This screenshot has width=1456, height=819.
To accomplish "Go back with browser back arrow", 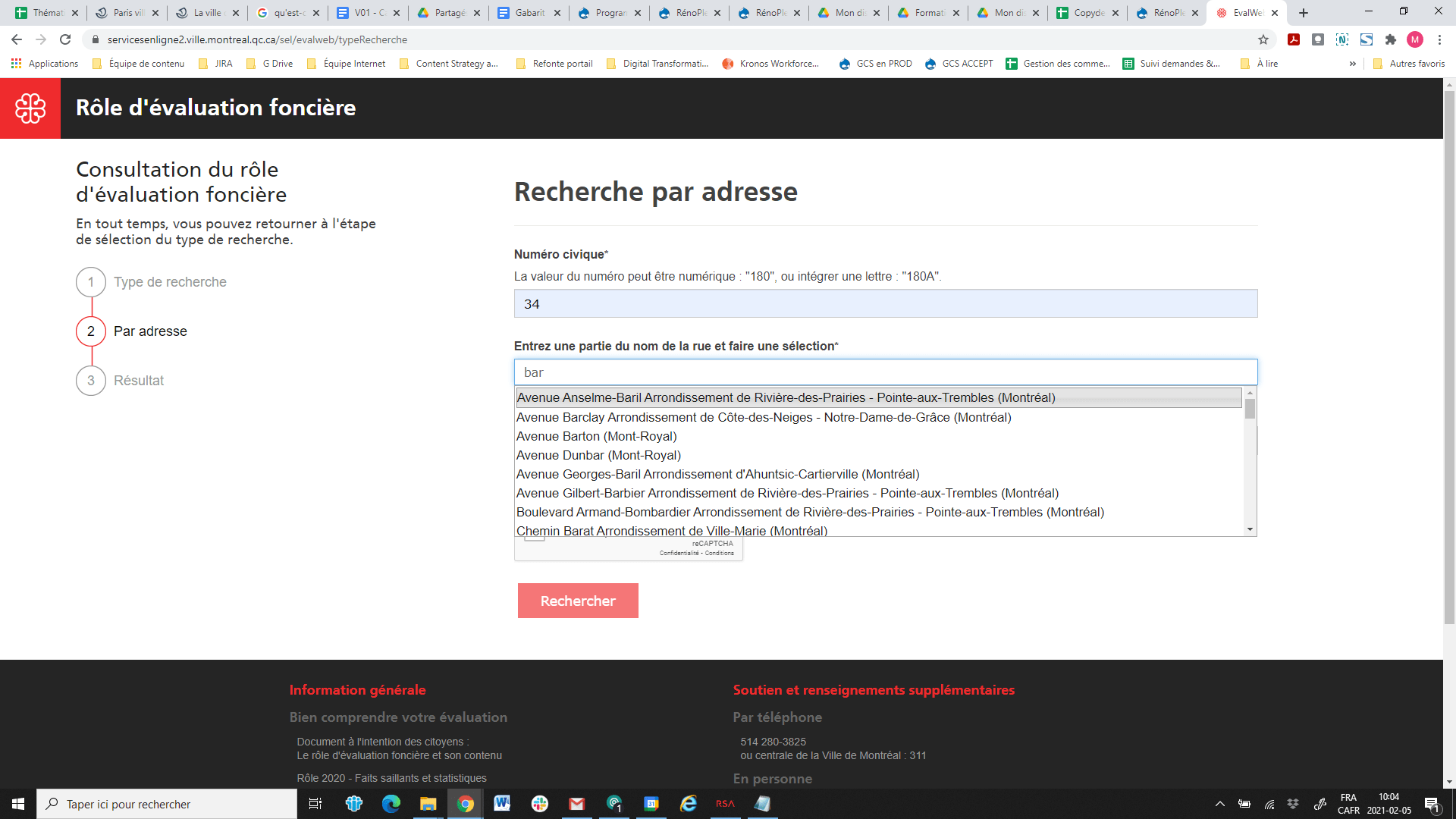I will pyautogui.click(x=17, y=39).
